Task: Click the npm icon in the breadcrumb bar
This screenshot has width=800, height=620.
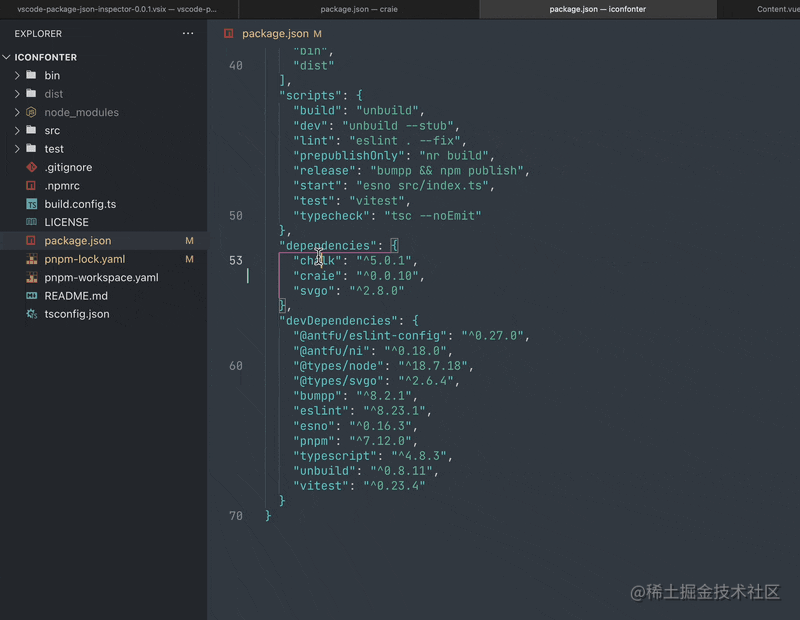Action: [228, 33]
